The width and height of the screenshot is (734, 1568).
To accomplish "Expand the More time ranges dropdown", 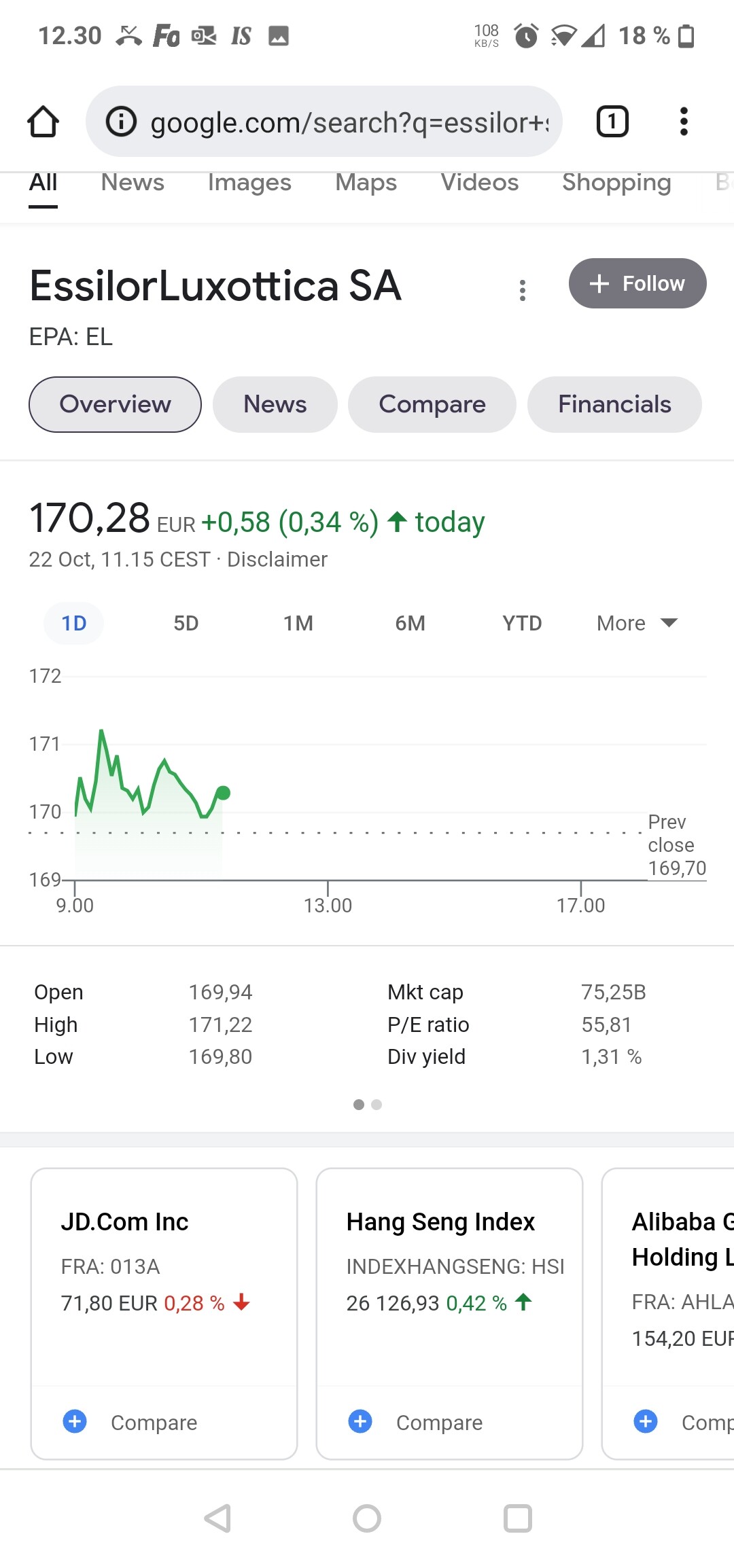I will click(x=637, y=623).
